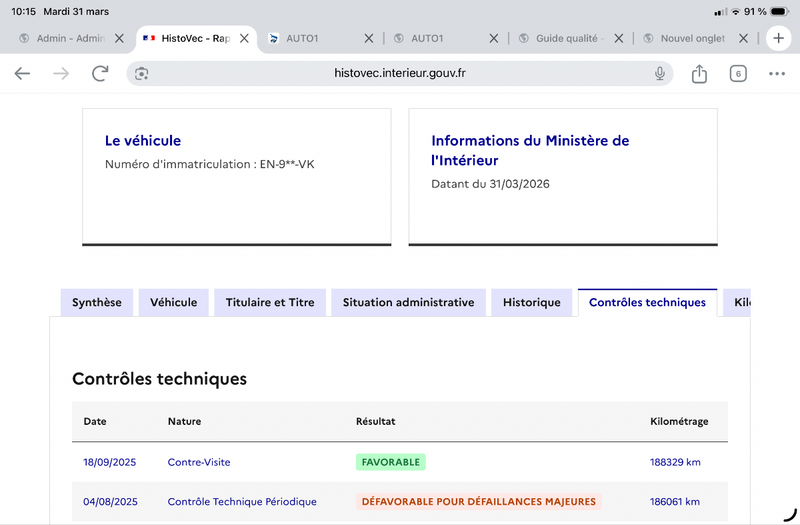Open the three-dots browser menu
The image size is (800, 525).
777,73
